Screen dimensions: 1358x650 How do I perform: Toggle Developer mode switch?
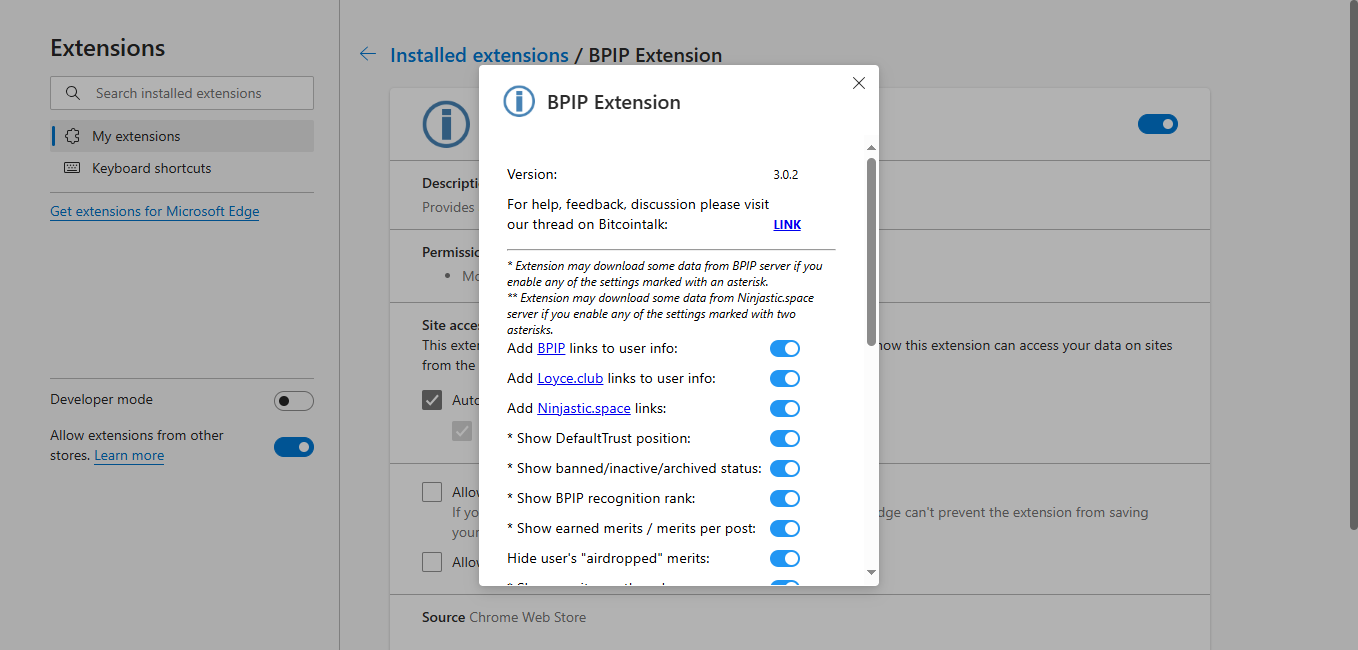coord(294,401)
